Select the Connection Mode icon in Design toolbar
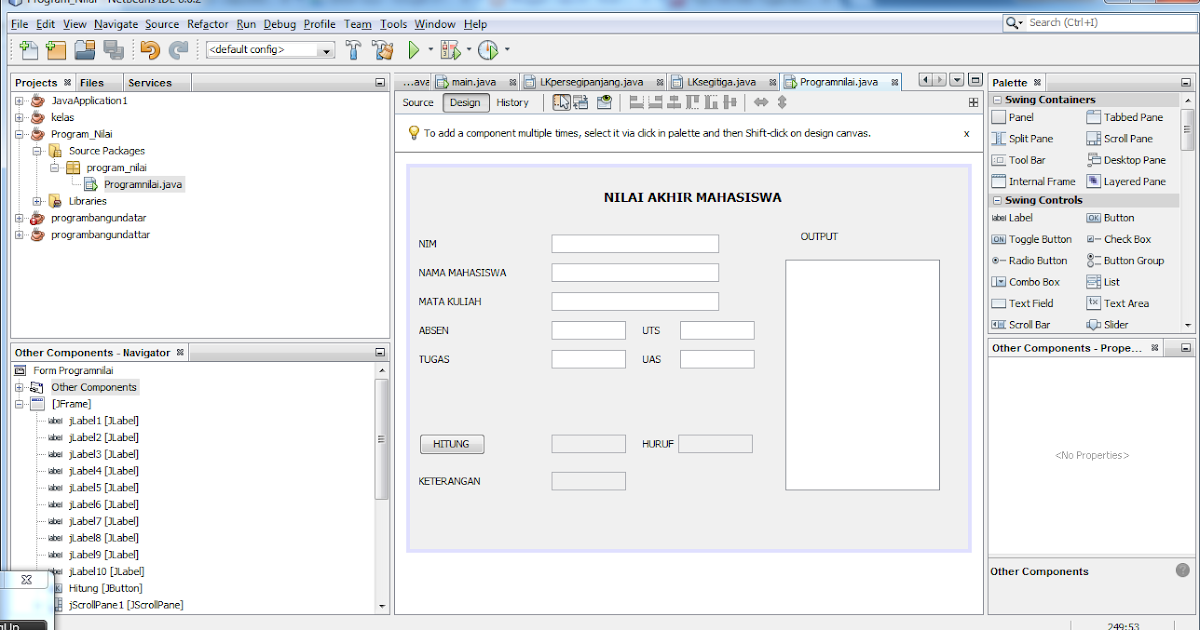Image resolution: width=1200 pixels, height=630 pixels. pyautogui.click(x=580, y=102)
